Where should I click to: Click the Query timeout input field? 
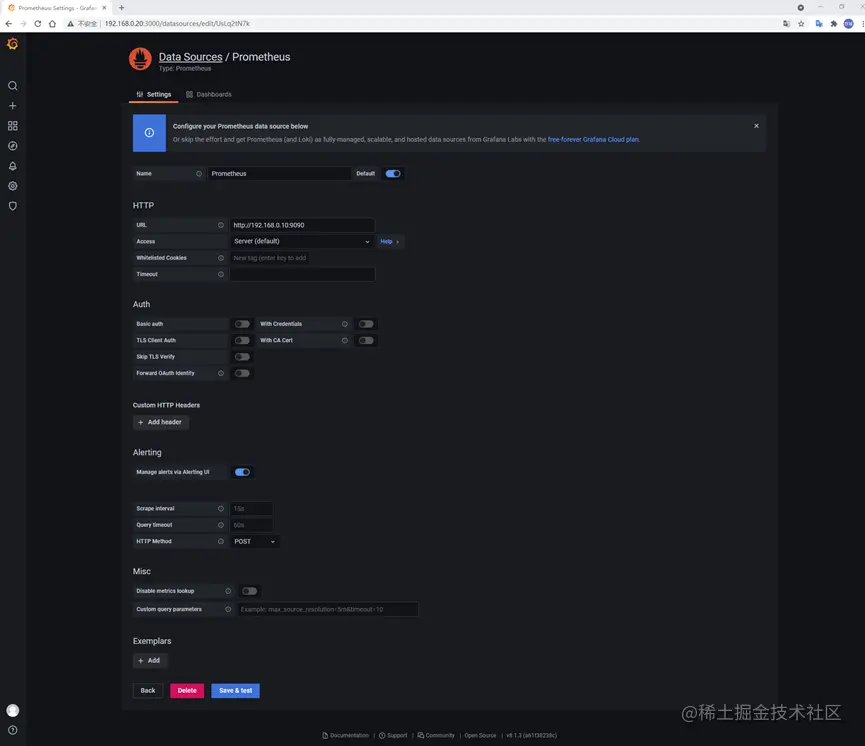(x=251, y=525)
